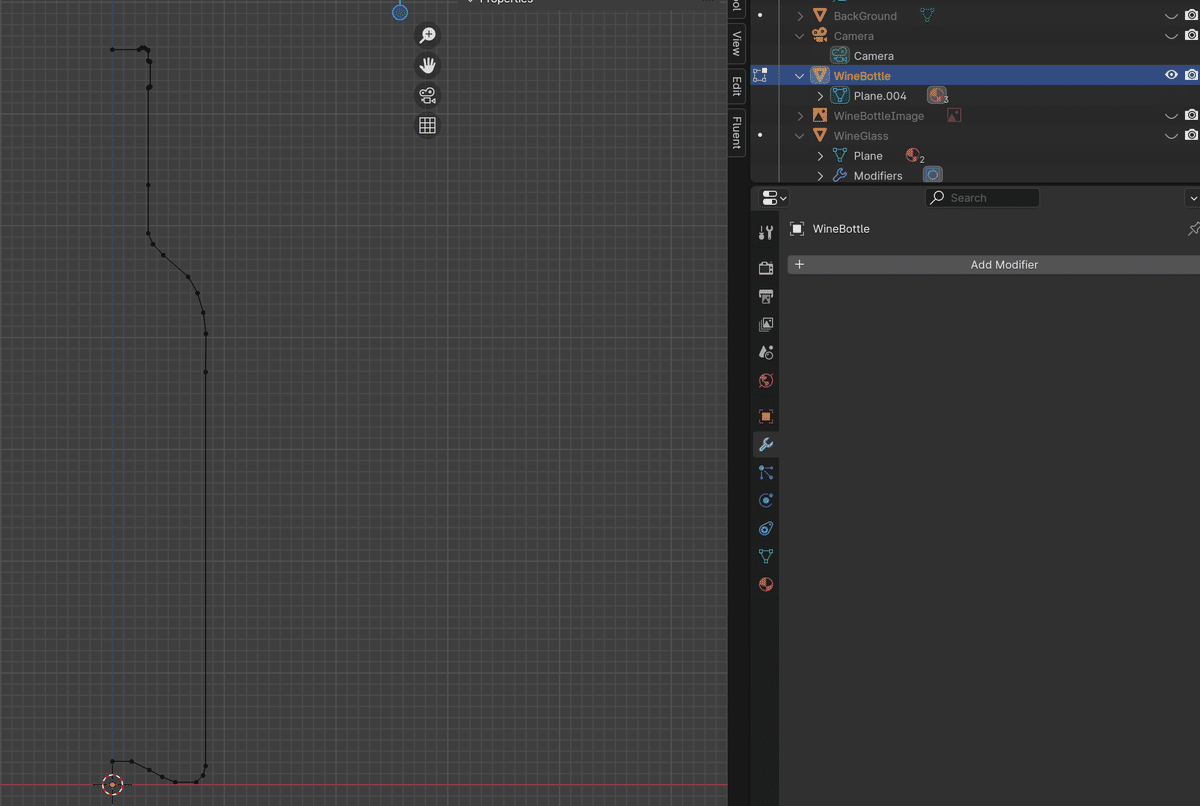Open the Object Constraints properties tab
Screen dimensions: 1200x806
pyautogui.click(x=766, y=528)
